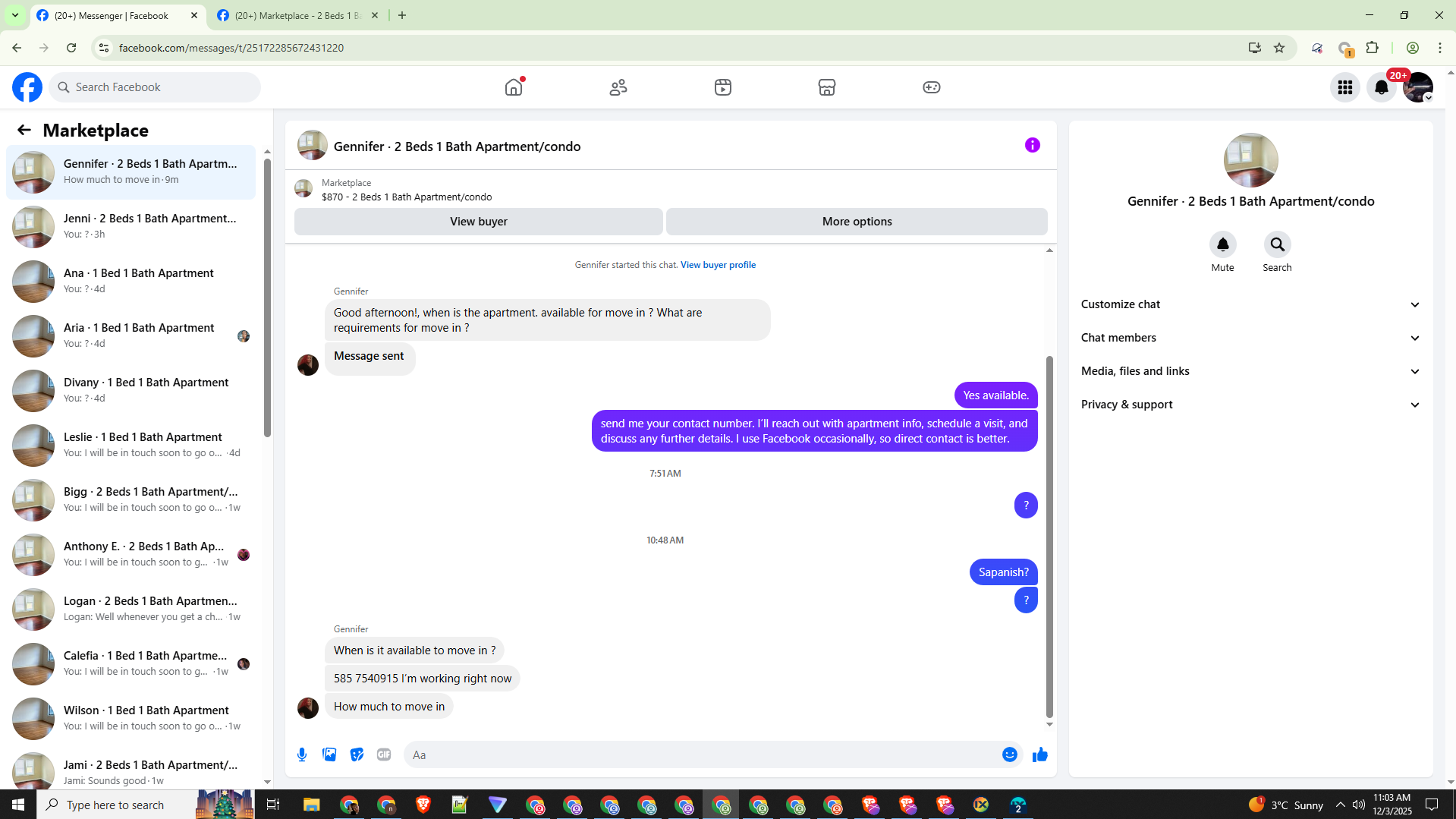Open Windows Start menu
Screen dimensions: 1456x819
click(x=18, y=805)
